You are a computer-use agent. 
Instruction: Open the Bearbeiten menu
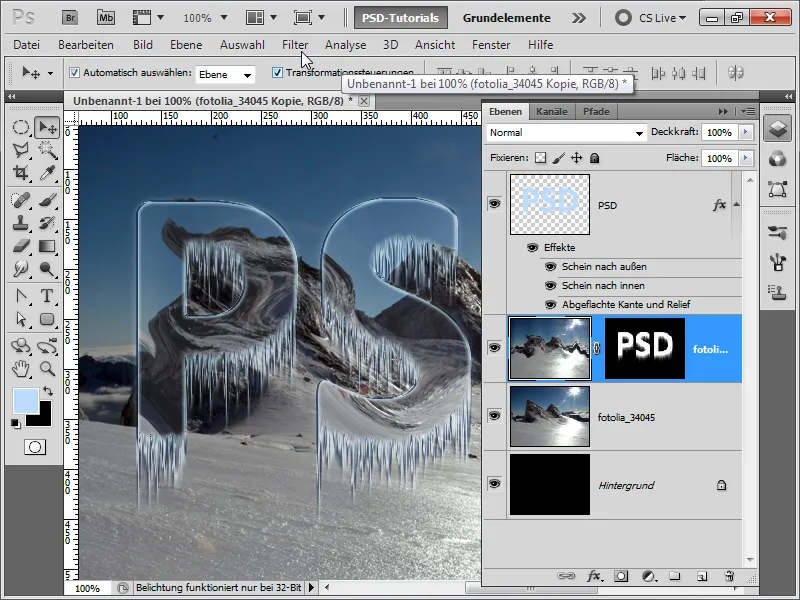pos(86,45)
